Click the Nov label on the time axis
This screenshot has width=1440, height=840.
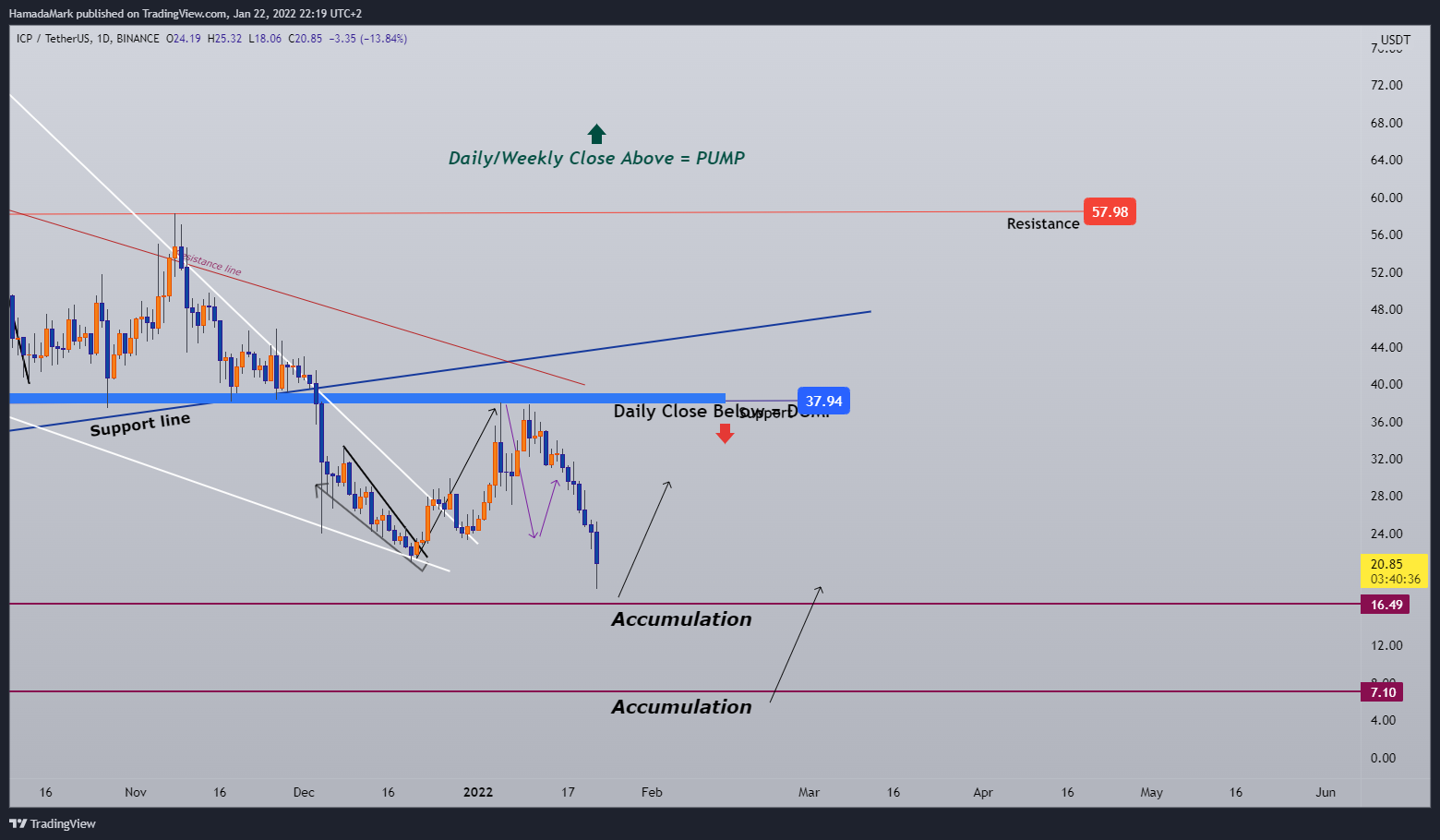click(136, 792)
